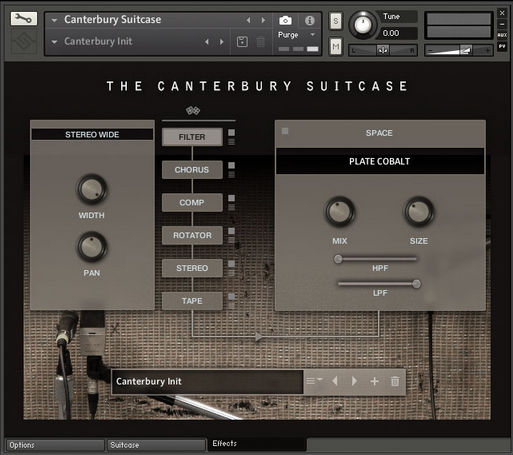Open the STEREO WIDE mode selector
The height and width of the screenshot is (455, 513).
(92, 134)
